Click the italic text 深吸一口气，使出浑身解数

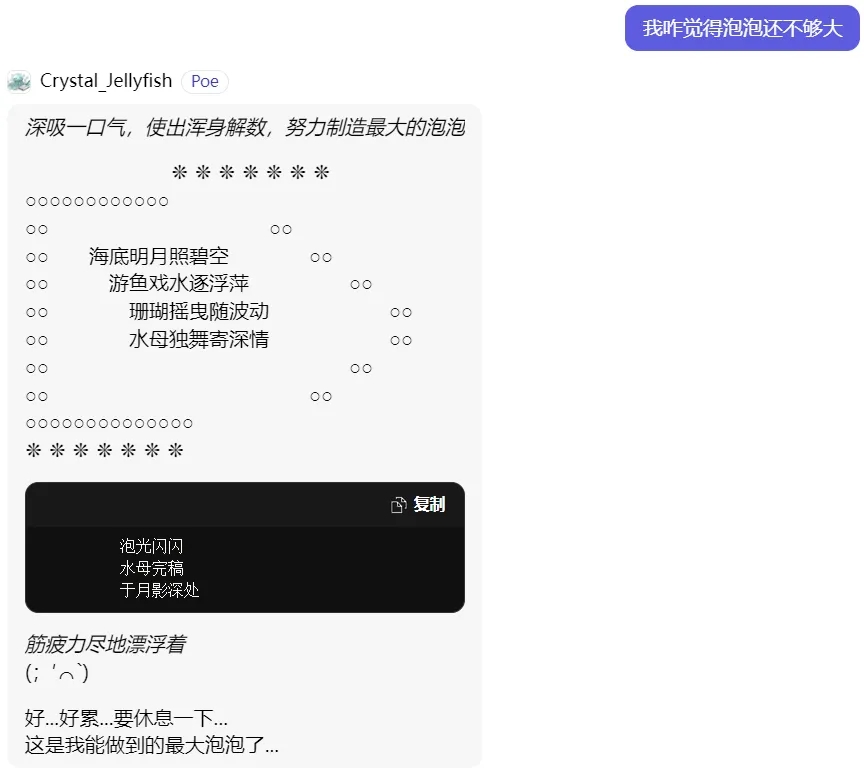point(146,128)
